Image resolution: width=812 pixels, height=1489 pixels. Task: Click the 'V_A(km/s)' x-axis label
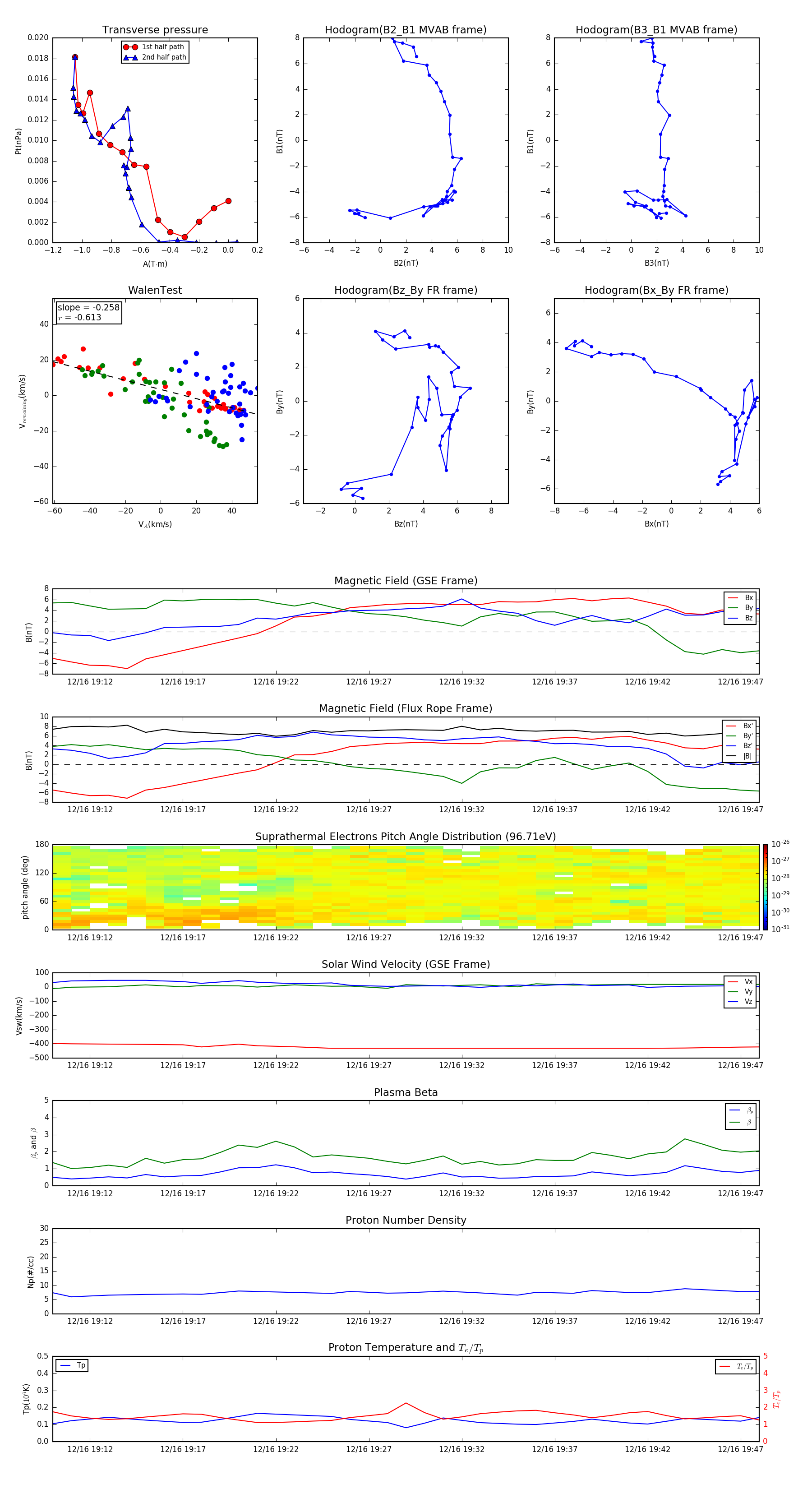tap(155, 524)
